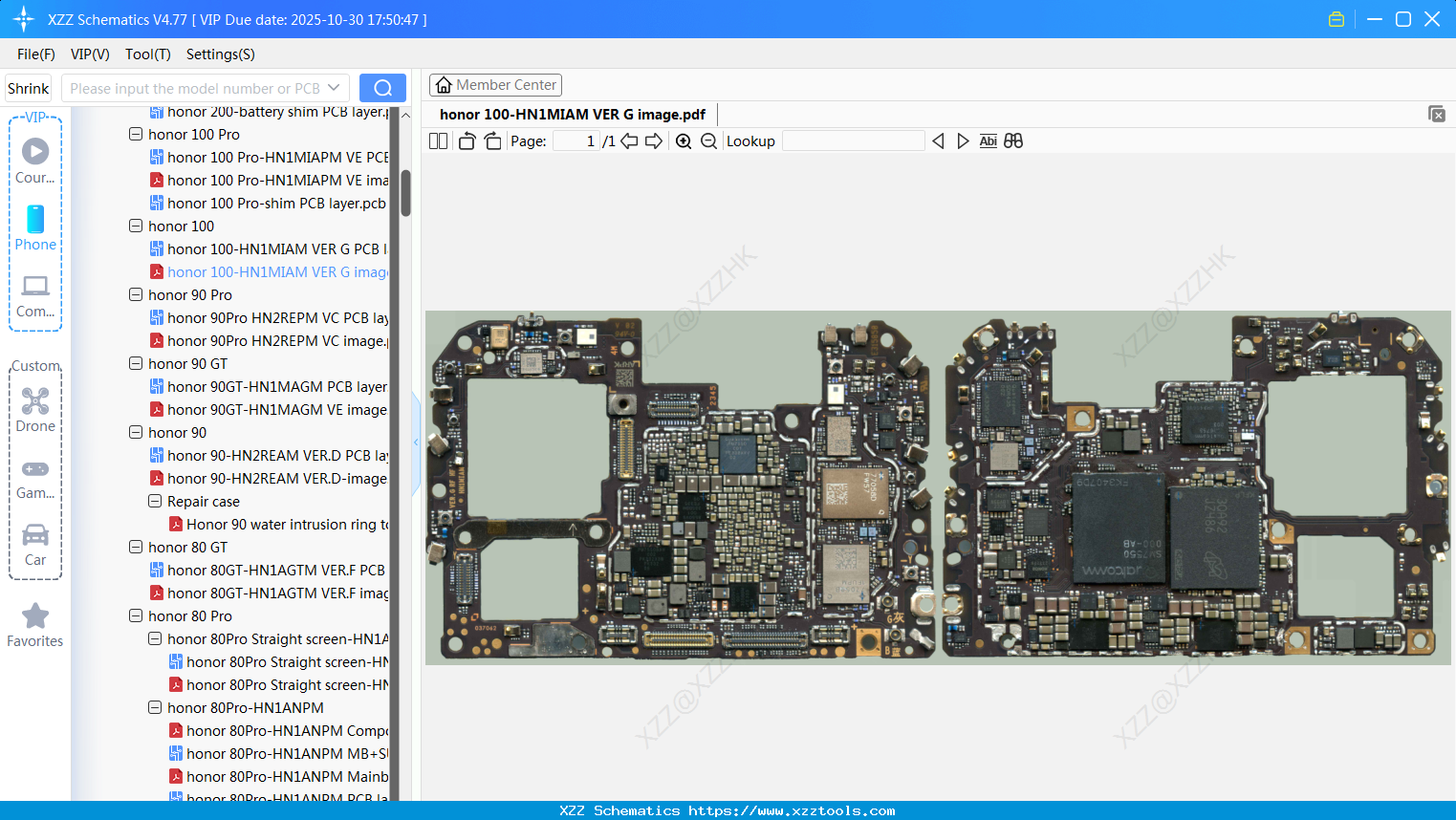Screen dimensions: 1456x820
Task: Collapse the honor 80 Pro tree node
Action: click(136, 616)
